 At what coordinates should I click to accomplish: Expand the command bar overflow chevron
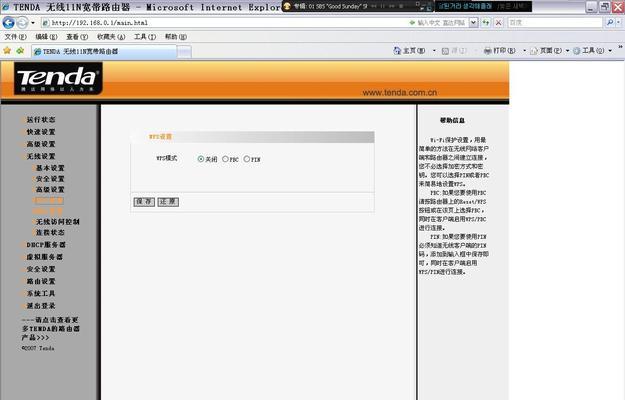click(620, 47)
